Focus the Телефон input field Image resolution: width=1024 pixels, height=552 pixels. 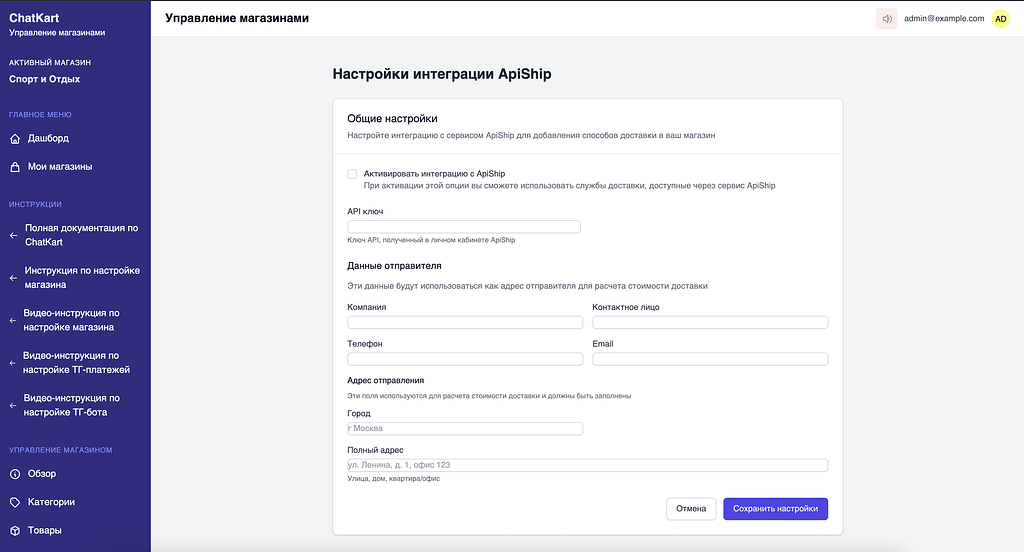point(465,359)
